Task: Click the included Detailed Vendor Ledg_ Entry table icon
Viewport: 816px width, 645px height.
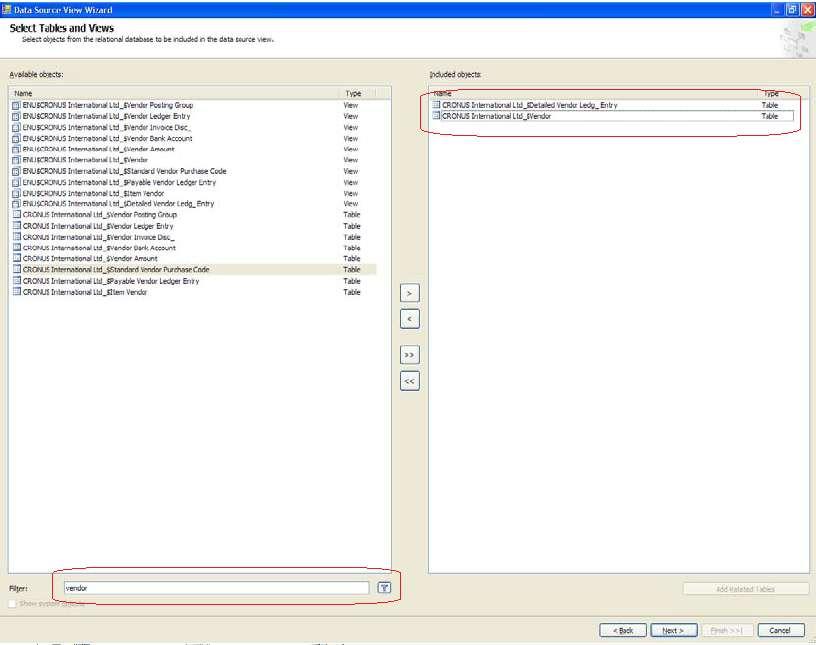Action: pyautogui.click(x=436, y=105)
